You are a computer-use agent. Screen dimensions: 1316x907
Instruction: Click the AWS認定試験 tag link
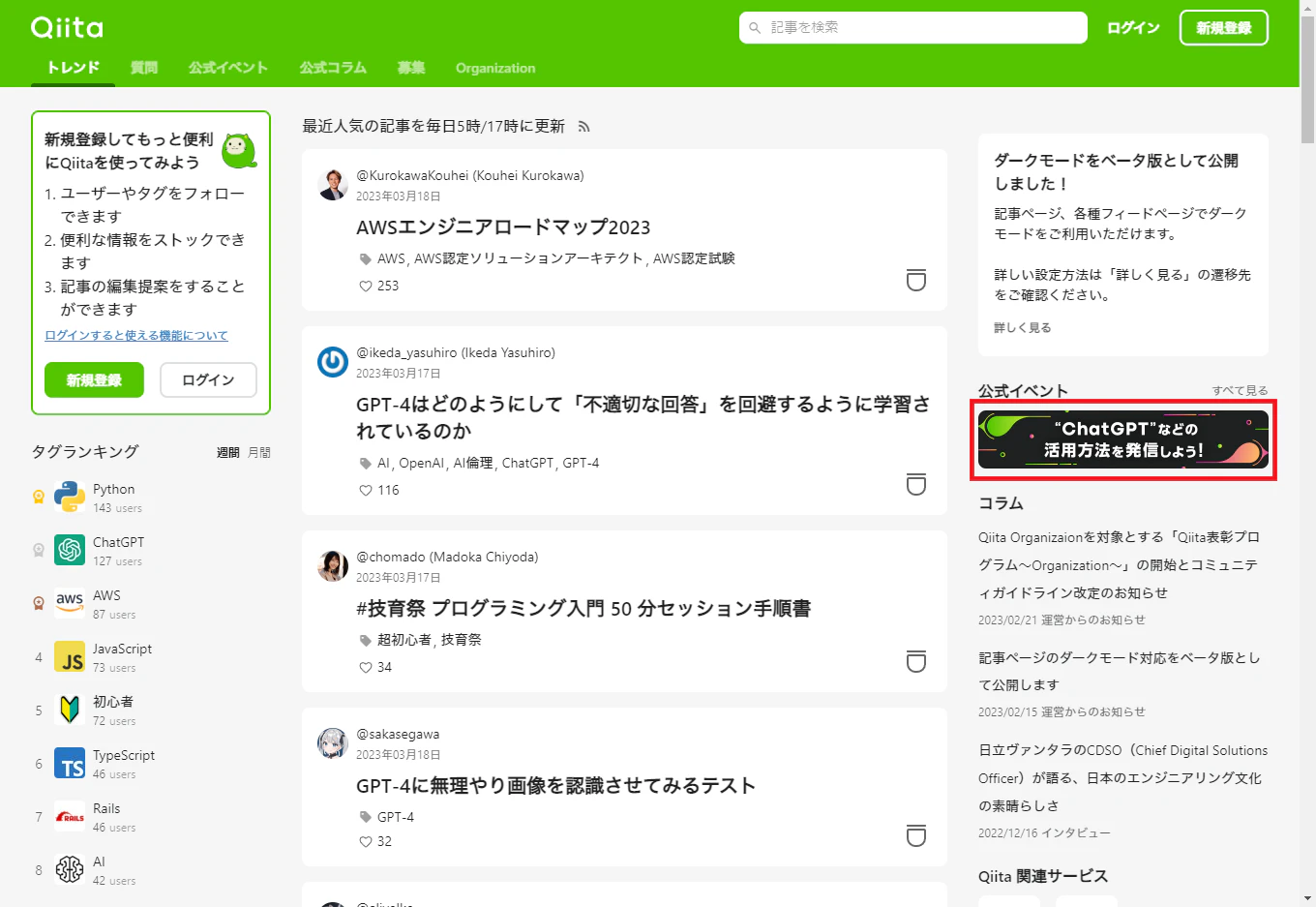(x=694, y=258)
